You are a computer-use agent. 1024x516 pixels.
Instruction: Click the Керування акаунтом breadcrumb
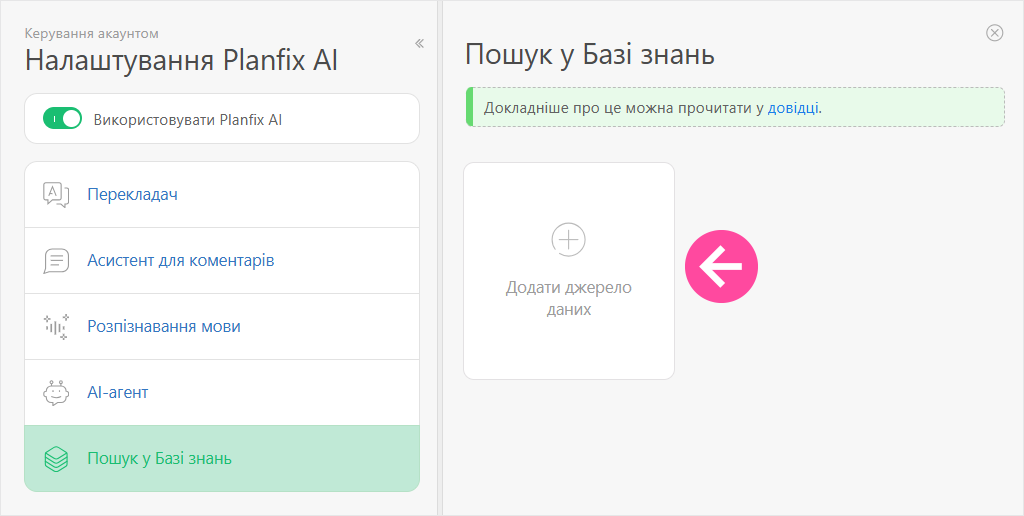(x=92, y=34)
